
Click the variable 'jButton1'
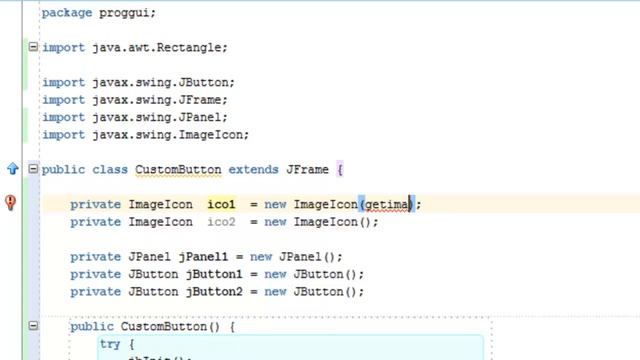214,274
